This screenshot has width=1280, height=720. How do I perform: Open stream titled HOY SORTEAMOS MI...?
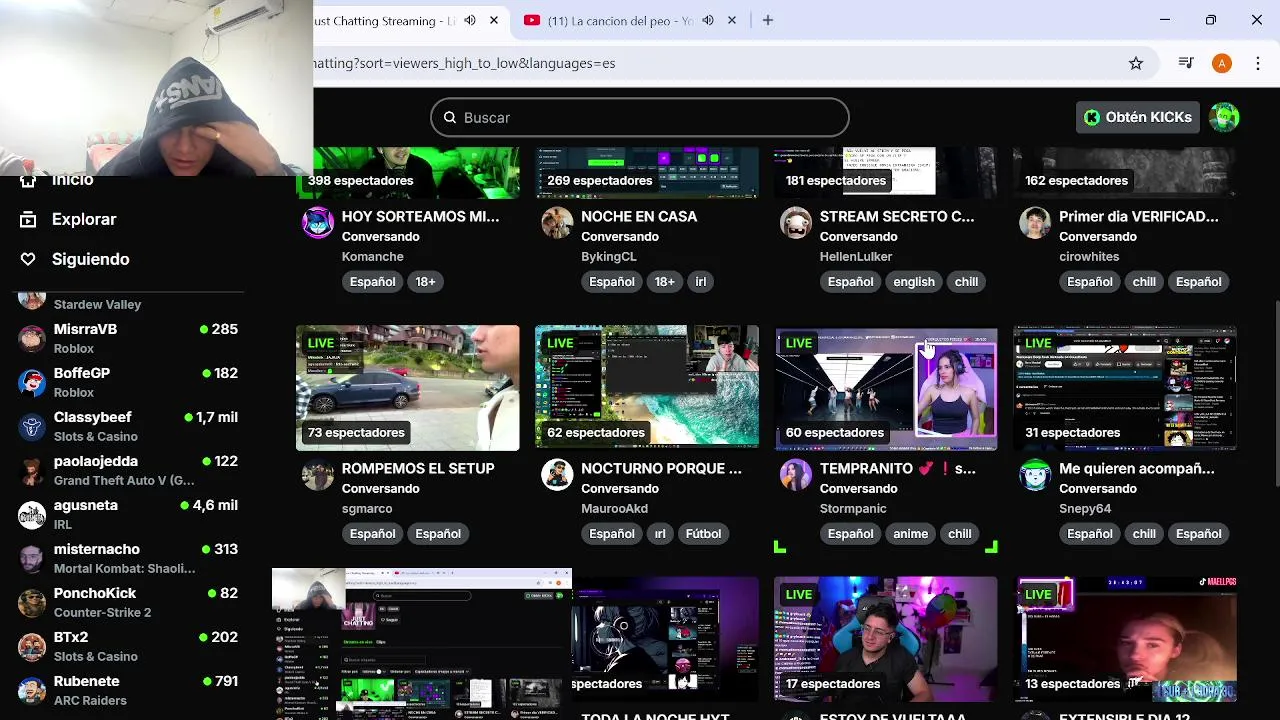coord(420,216)
